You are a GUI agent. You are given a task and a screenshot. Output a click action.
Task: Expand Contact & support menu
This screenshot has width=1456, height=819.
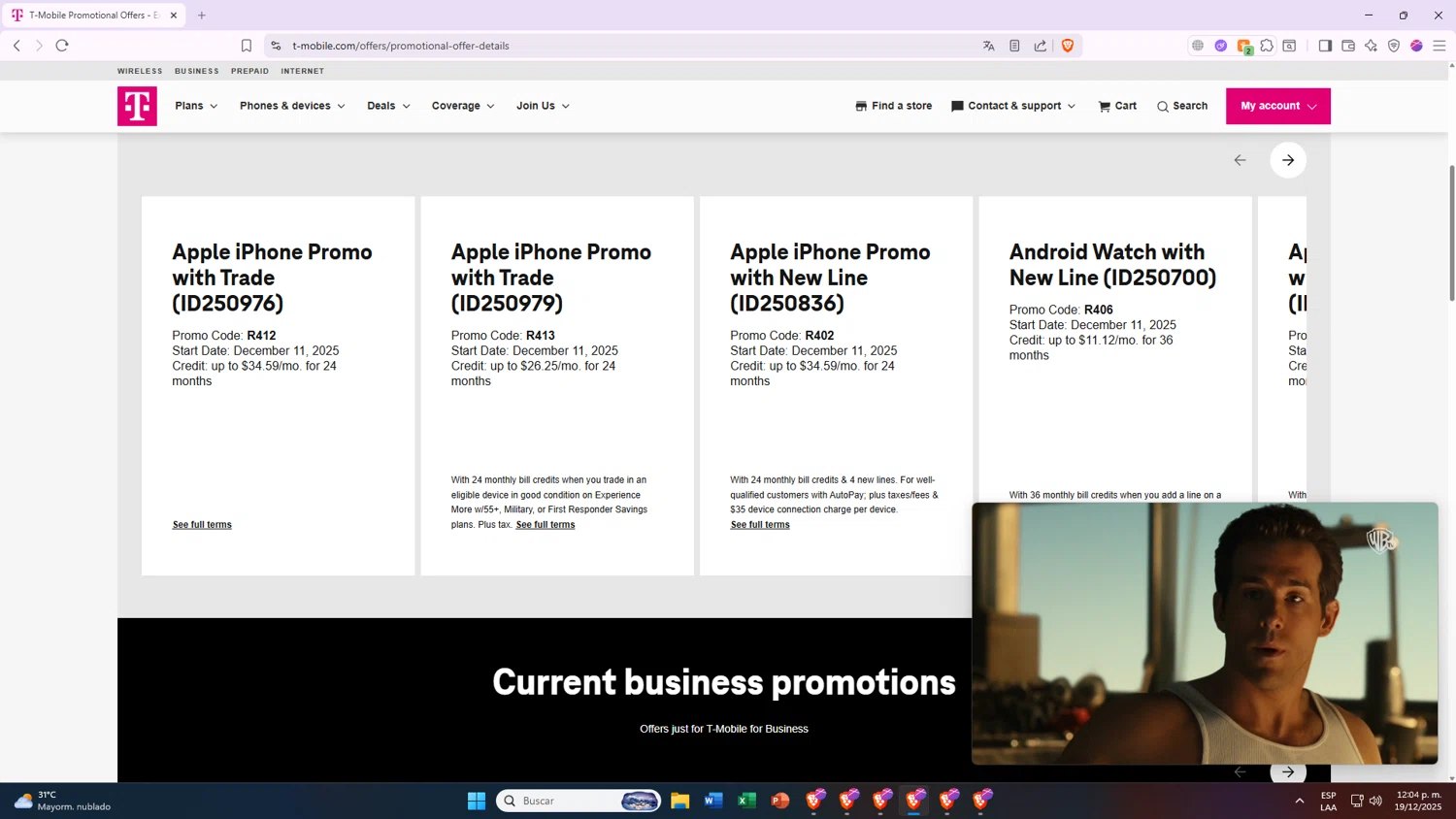pyautogui.click(x=1013, y=106)
